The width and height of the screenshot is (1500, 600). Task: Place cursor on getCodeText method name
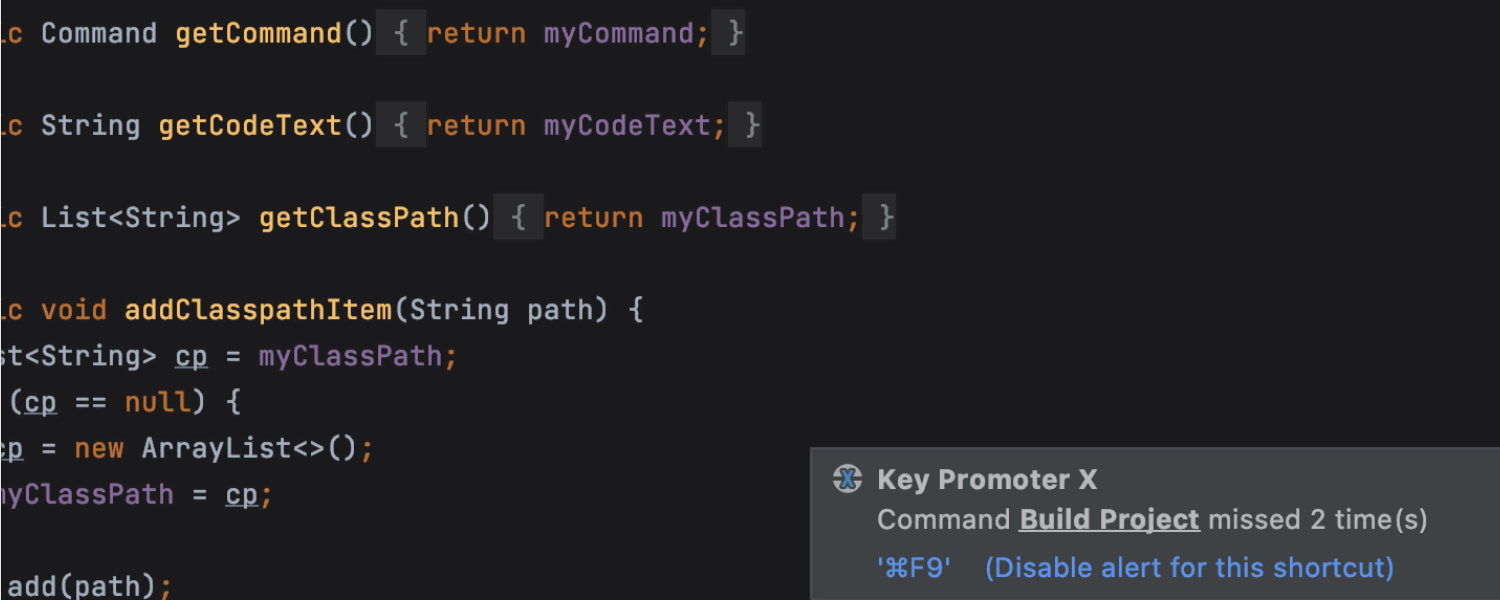(x=250, y=125)
